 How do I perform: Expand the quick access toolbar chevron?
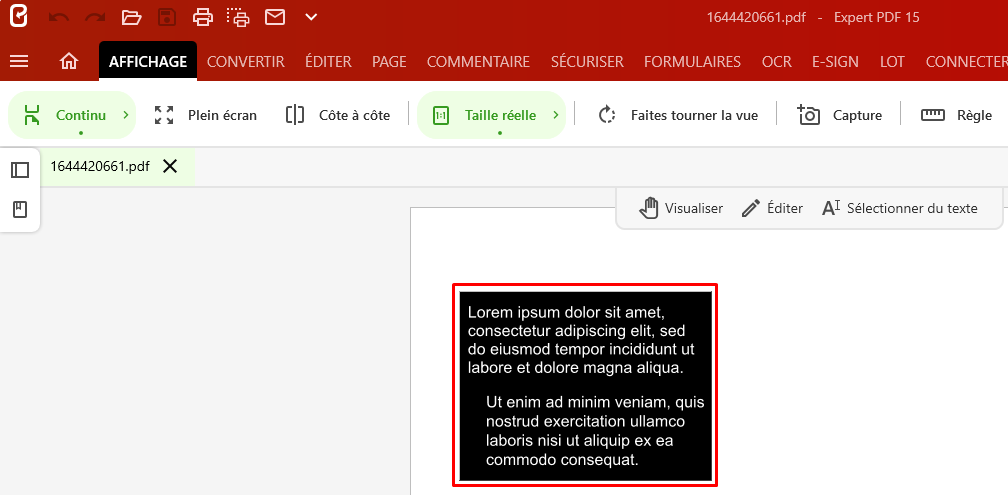coord(311,17)
